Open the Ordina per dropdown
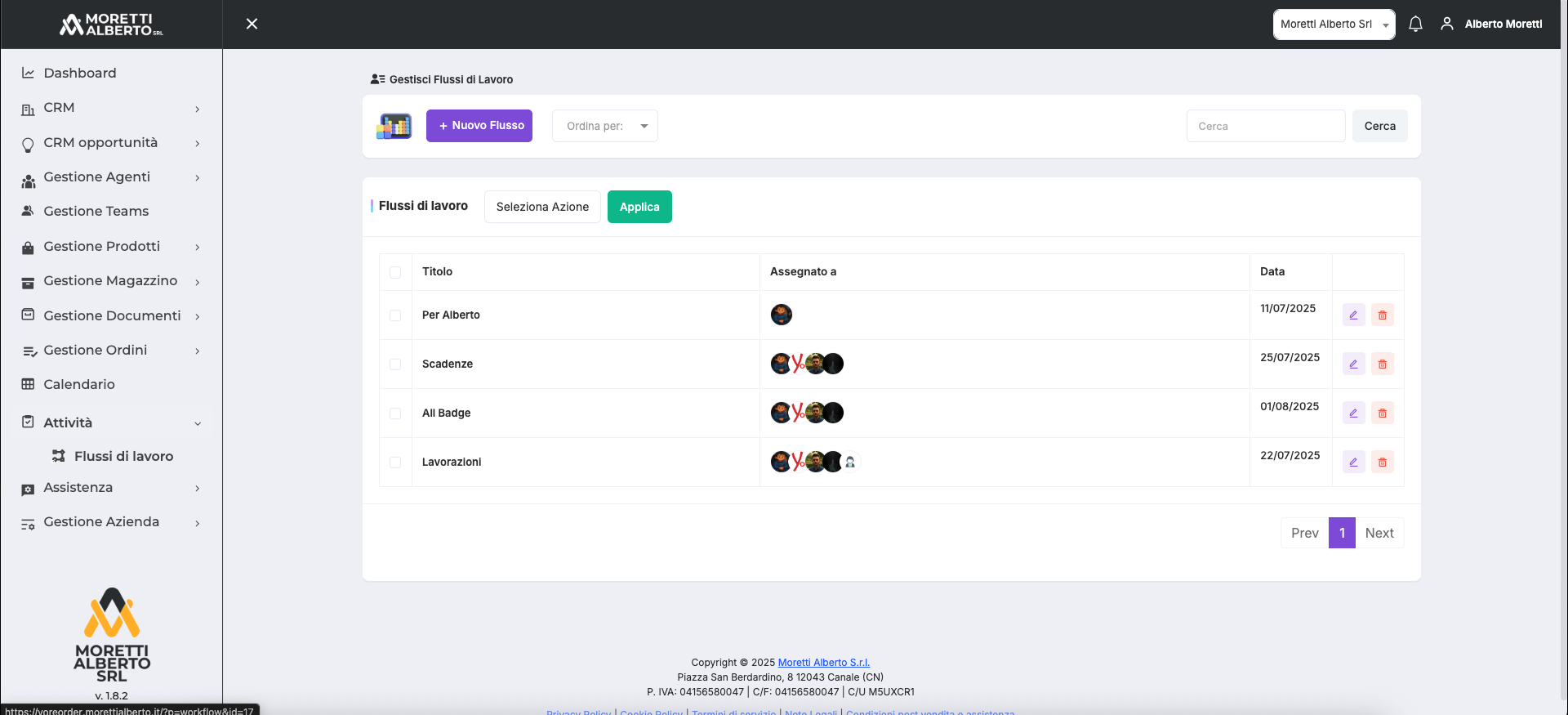1568x715 pixels. [x=604, y=126]
